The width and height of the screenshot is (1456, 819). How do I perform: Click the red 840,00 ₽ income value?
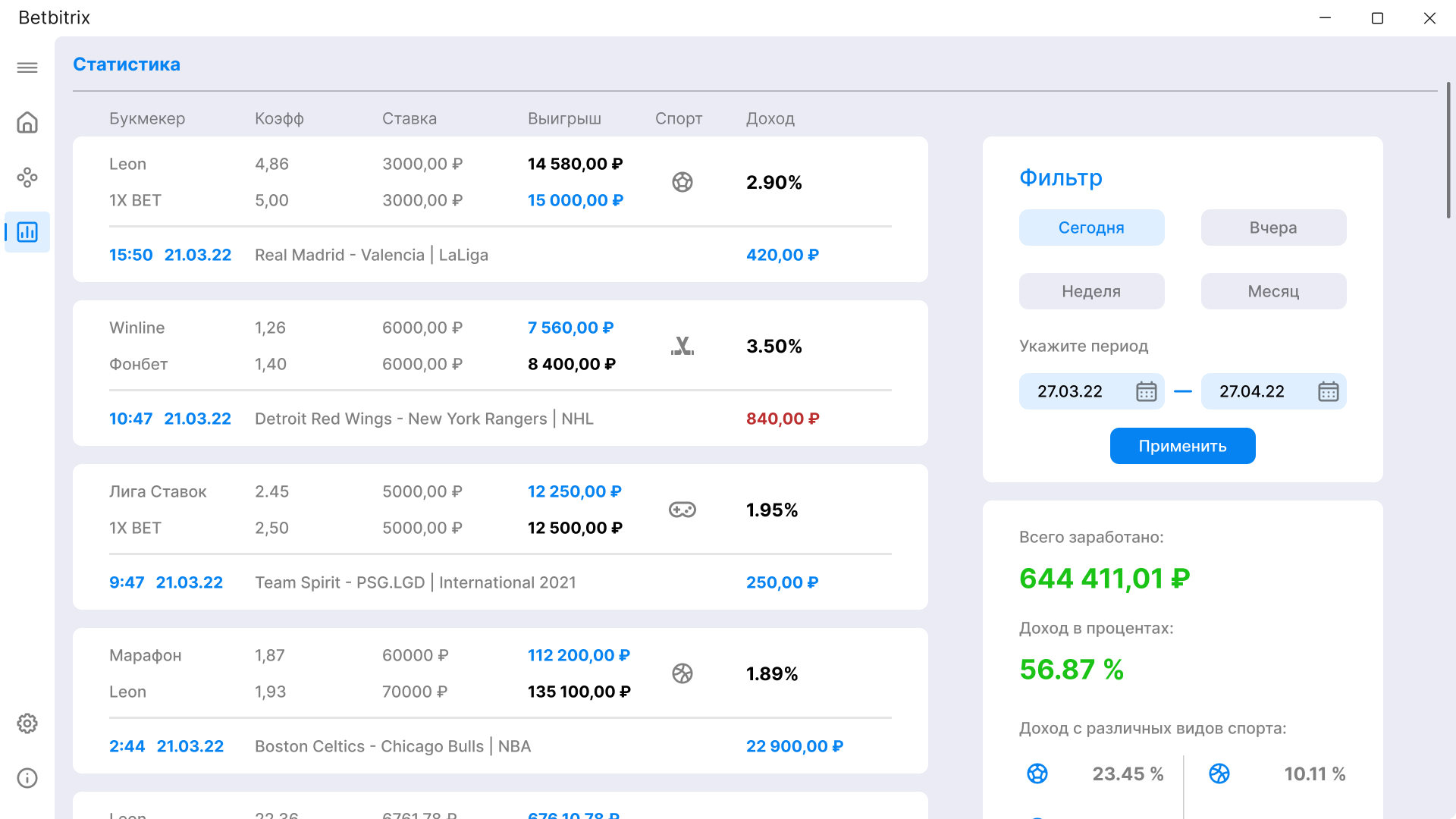(783, 419)
